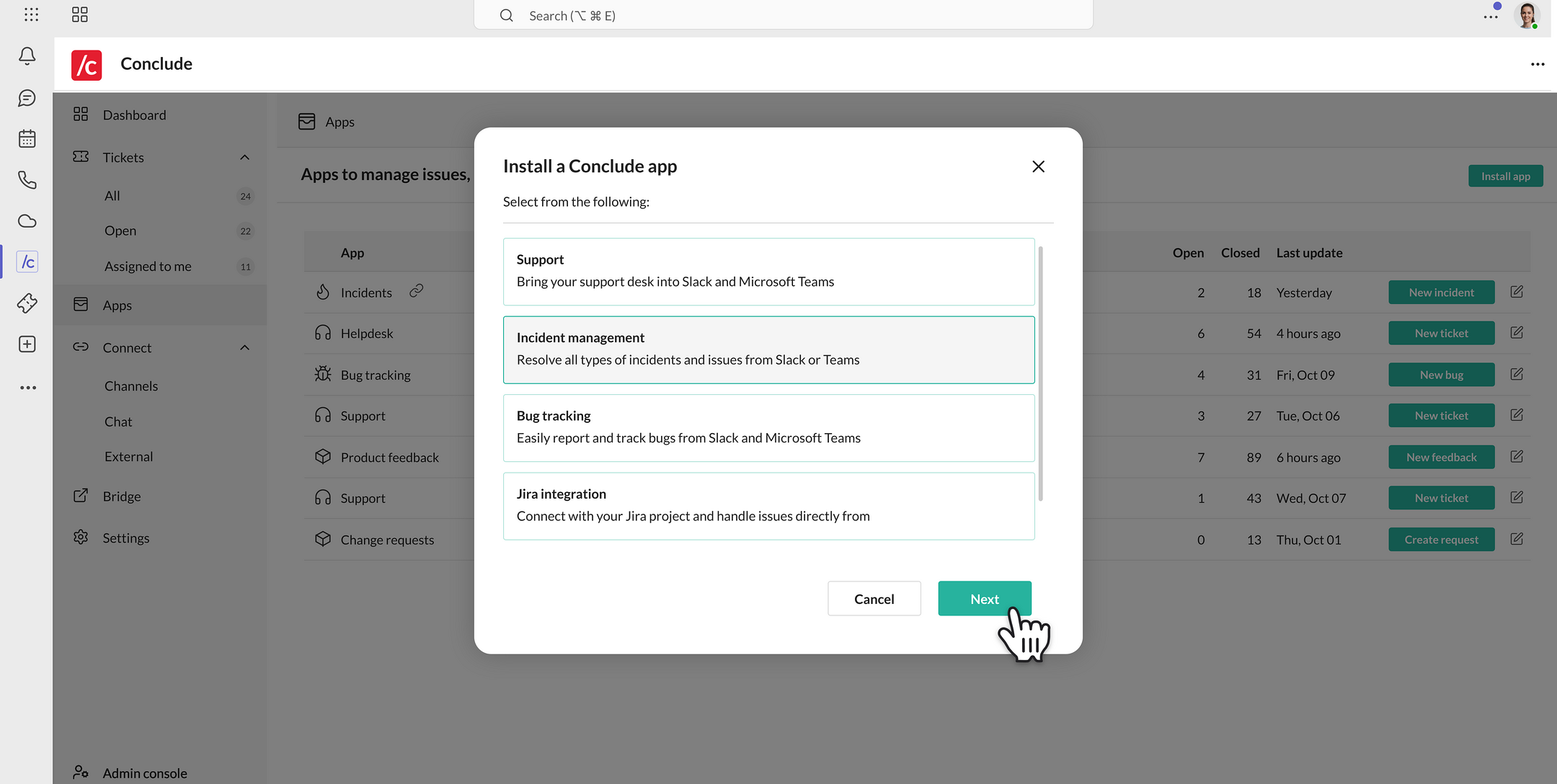Click edit icon for Bug tracking row
1557x784 pixels.
1517,374
